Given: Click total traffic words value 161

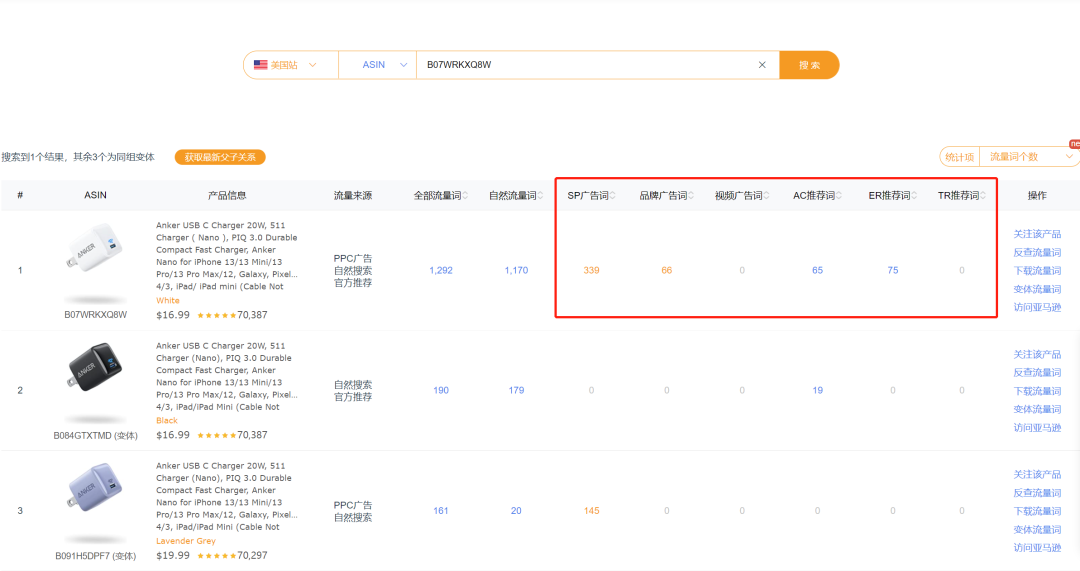Looking at the screenshot, I should tap(441, 510).
